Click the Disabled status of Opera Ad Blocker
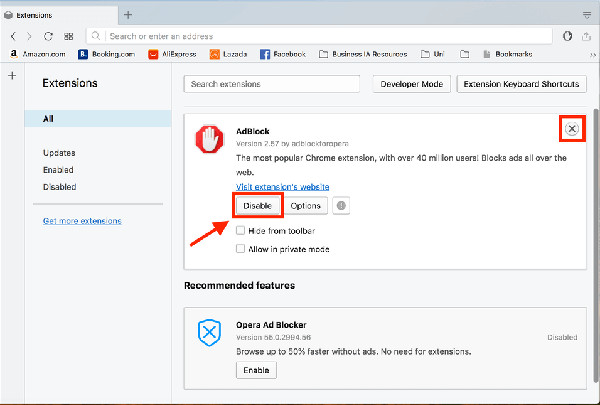 (562, 337)
